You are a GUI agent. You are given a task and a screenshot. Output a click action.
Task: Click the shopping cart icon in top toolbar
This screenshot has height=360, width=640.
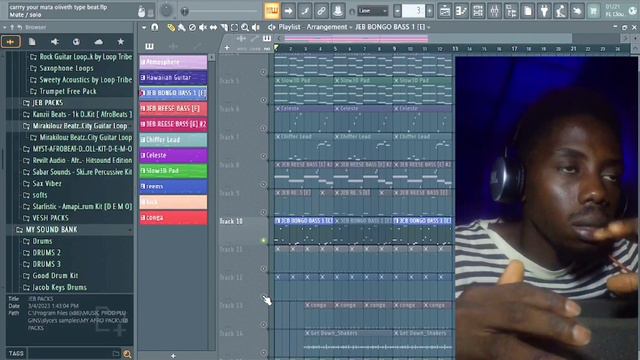pyautogui.click(x=593, y=11)
